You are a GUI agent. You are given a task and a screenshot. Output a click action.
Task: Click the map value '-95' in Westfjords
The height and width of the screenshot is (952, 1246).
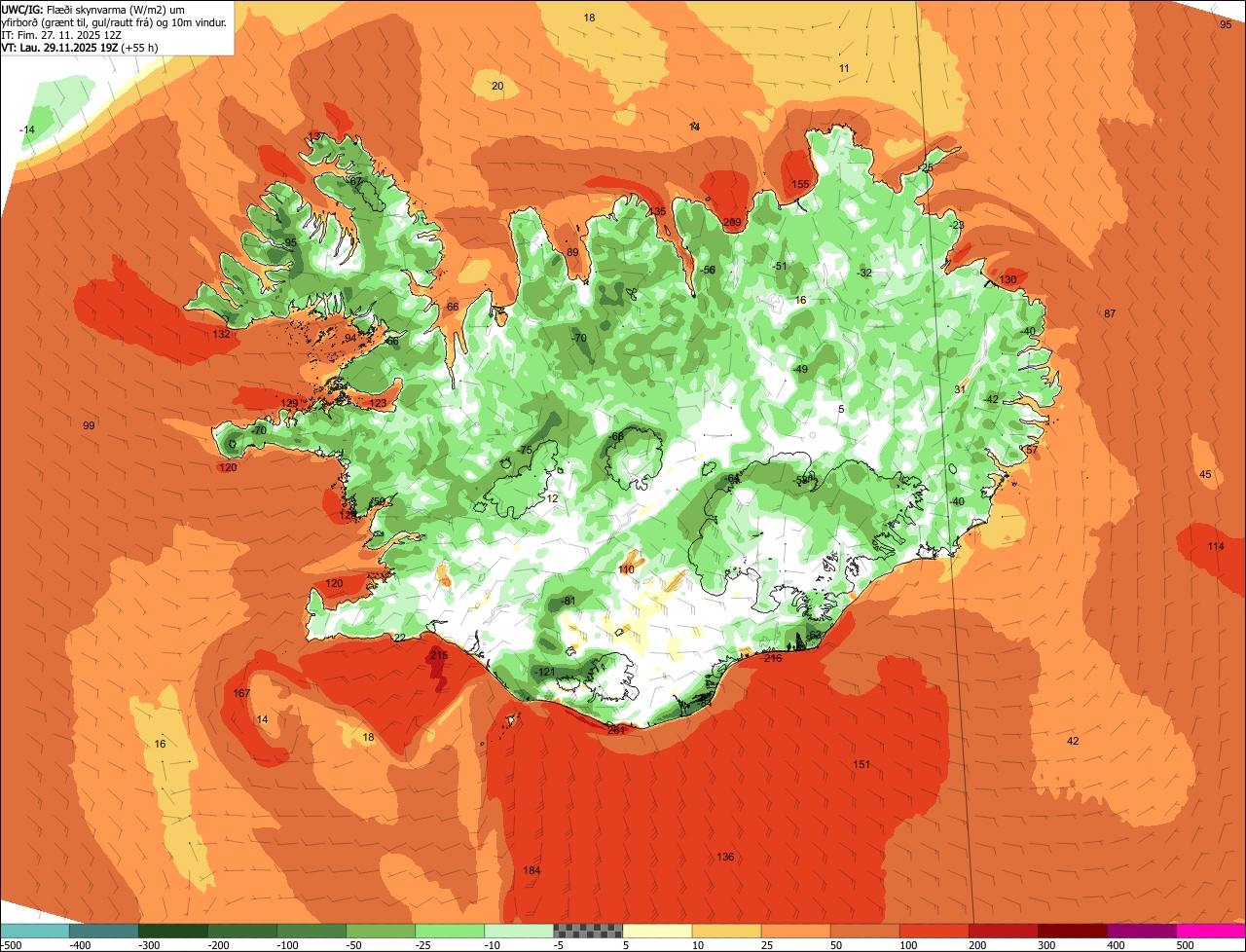coord(289,242)
